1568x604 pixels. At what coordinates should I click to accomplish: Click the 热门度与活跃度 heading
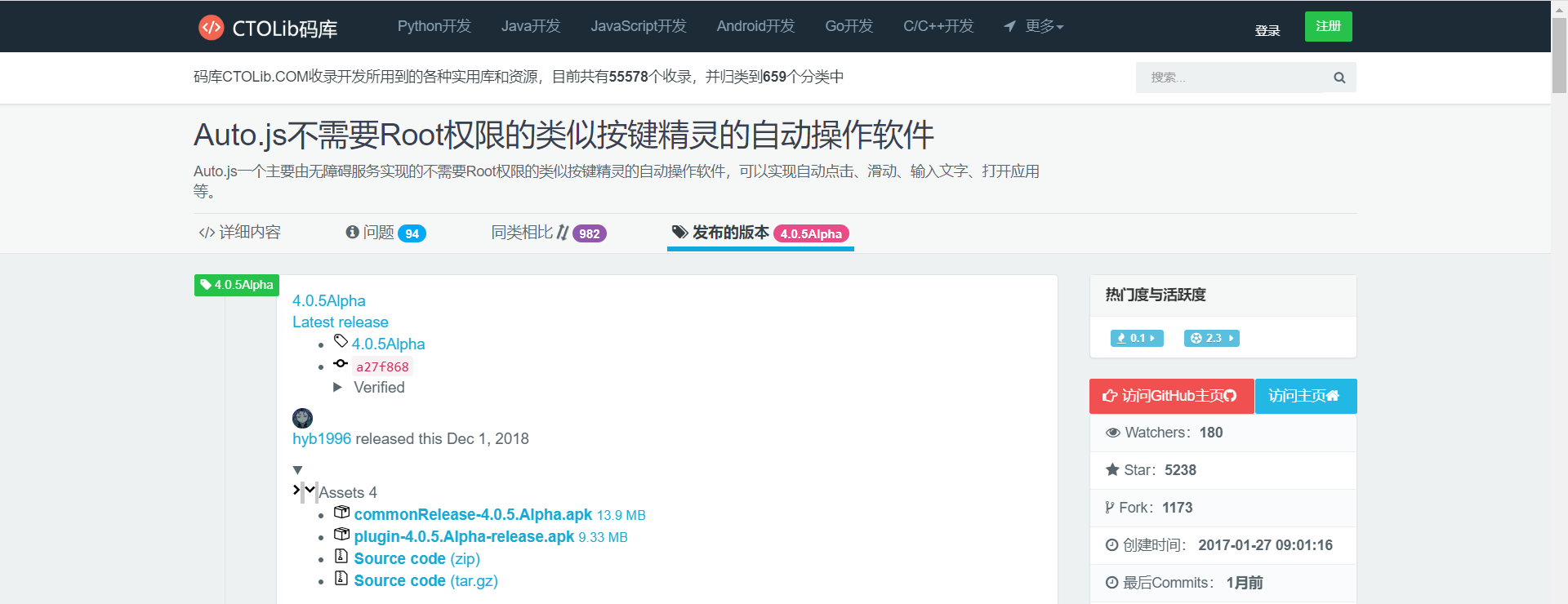[1156, 295]
